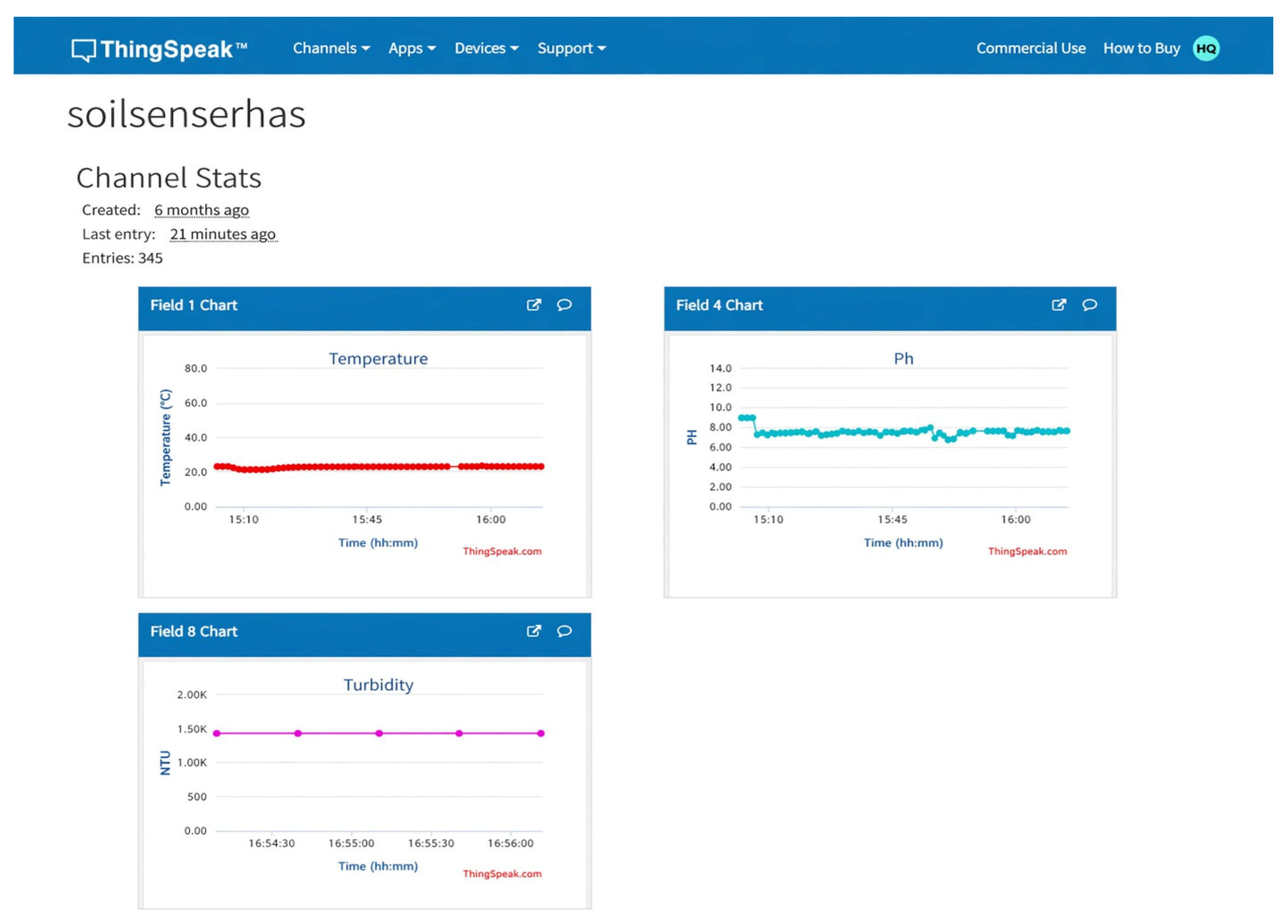
Task: Click the '6 months ago' created timestamp
Action: tap(202, 210)
